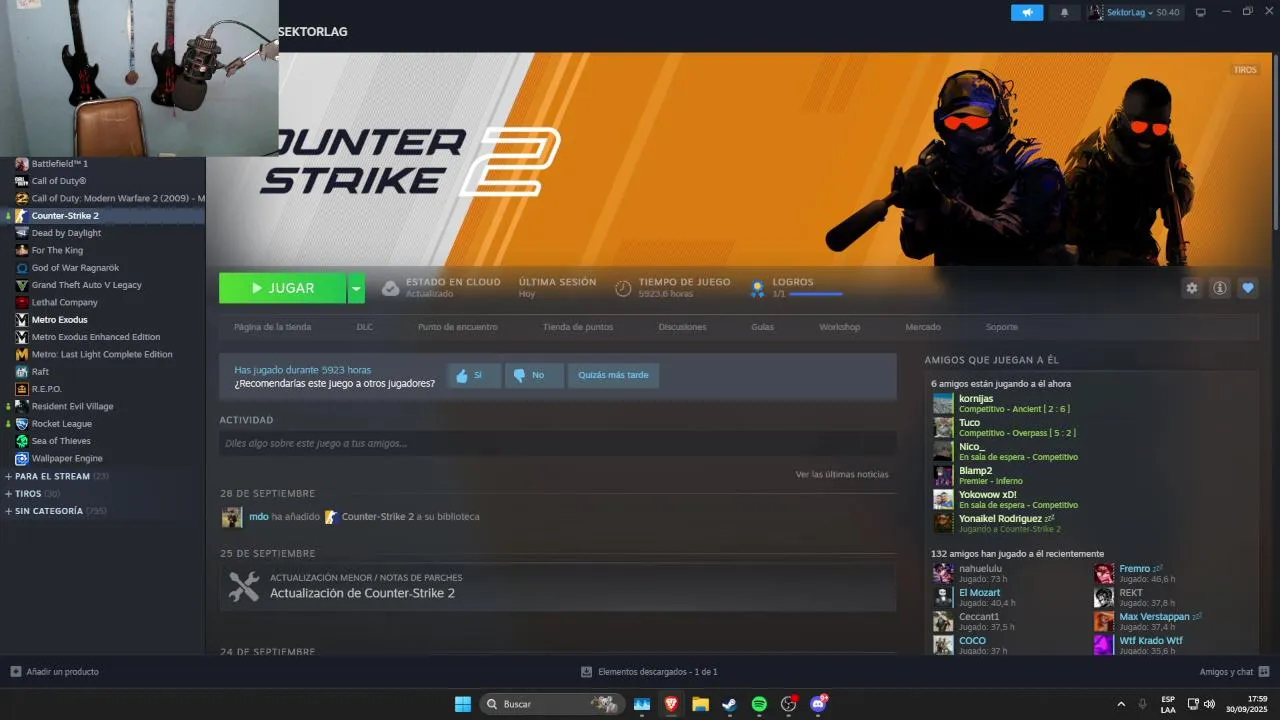Click the activity post input field
The width and height of the screenshot is (1280, 720).
558,443
